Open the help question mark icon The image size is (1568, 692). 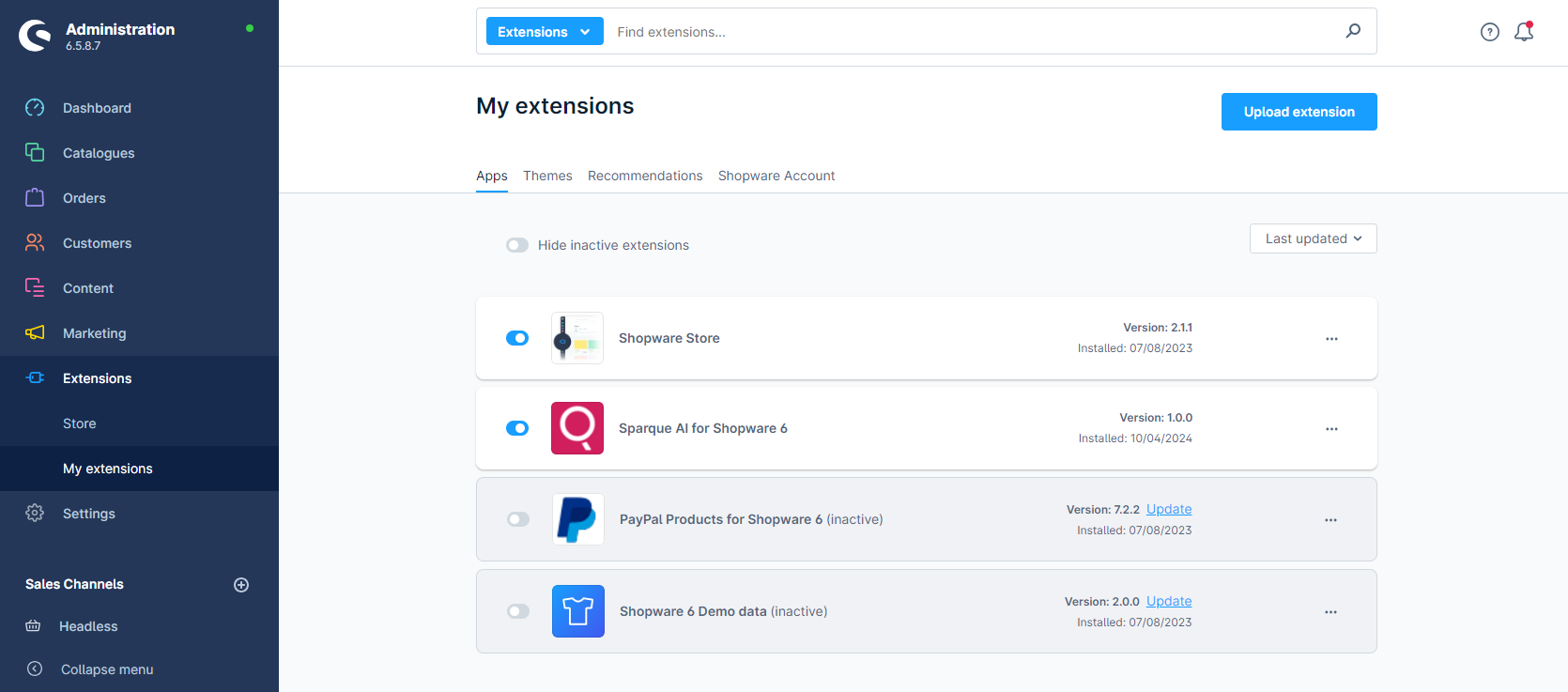(x=1490, y=32)
